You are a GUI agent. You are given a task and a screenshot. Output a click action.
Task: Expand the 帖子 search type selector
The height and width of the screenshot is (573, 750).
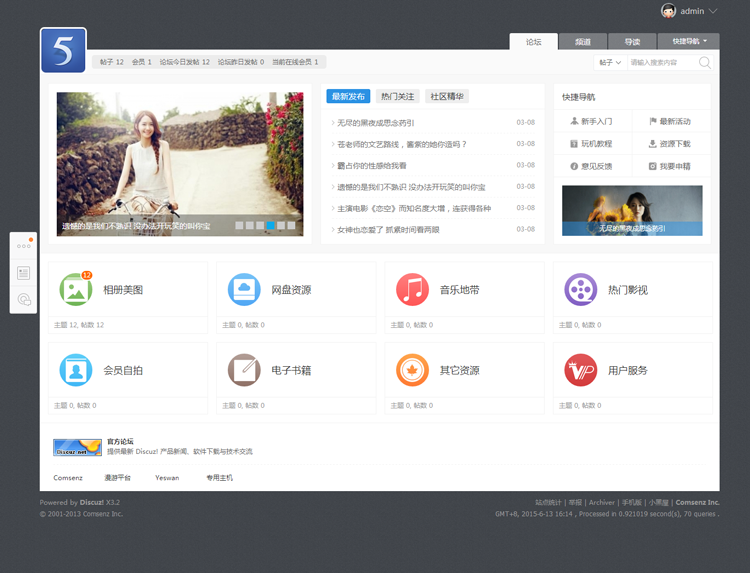(609, 62)
